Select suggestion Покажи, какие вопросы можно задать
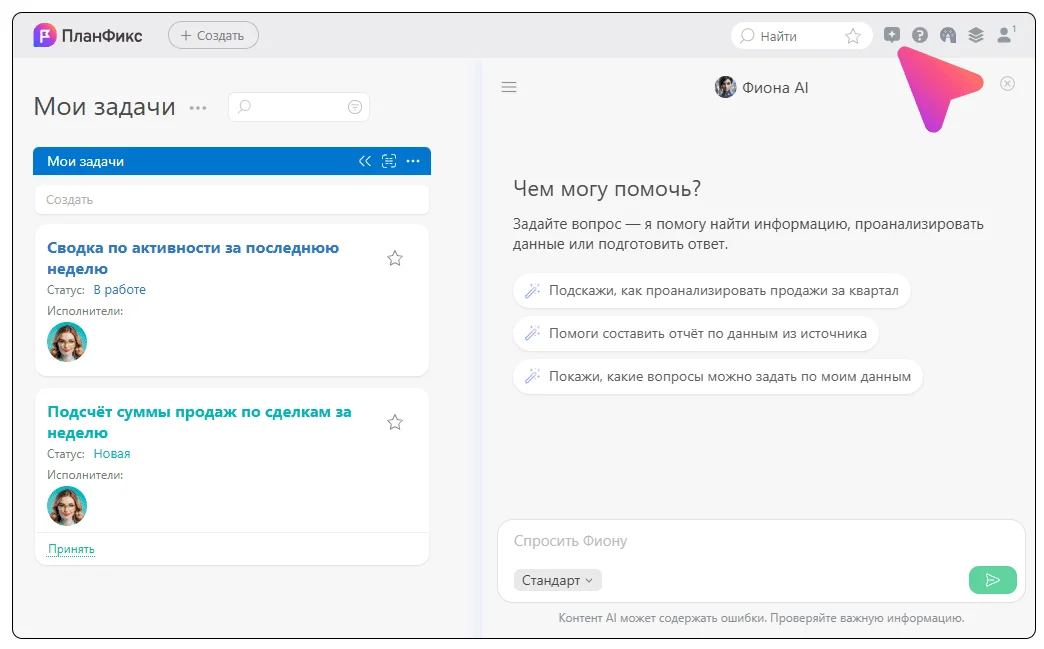 (x=717, y=377)
